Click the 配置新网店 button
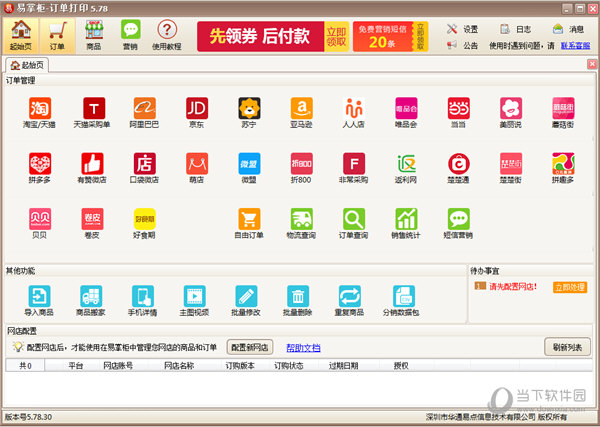This screenshot has width=600, height=427. [x=250, y=347]
